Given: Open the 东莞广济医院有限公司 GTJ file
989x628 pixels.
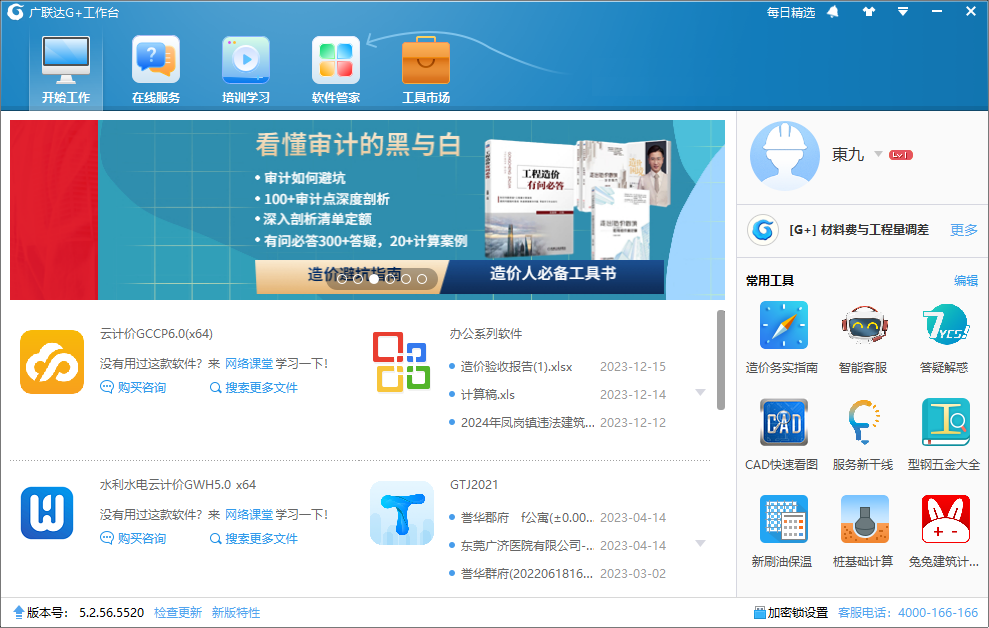Looking at the screenshot, I should [x=527, y=545].
